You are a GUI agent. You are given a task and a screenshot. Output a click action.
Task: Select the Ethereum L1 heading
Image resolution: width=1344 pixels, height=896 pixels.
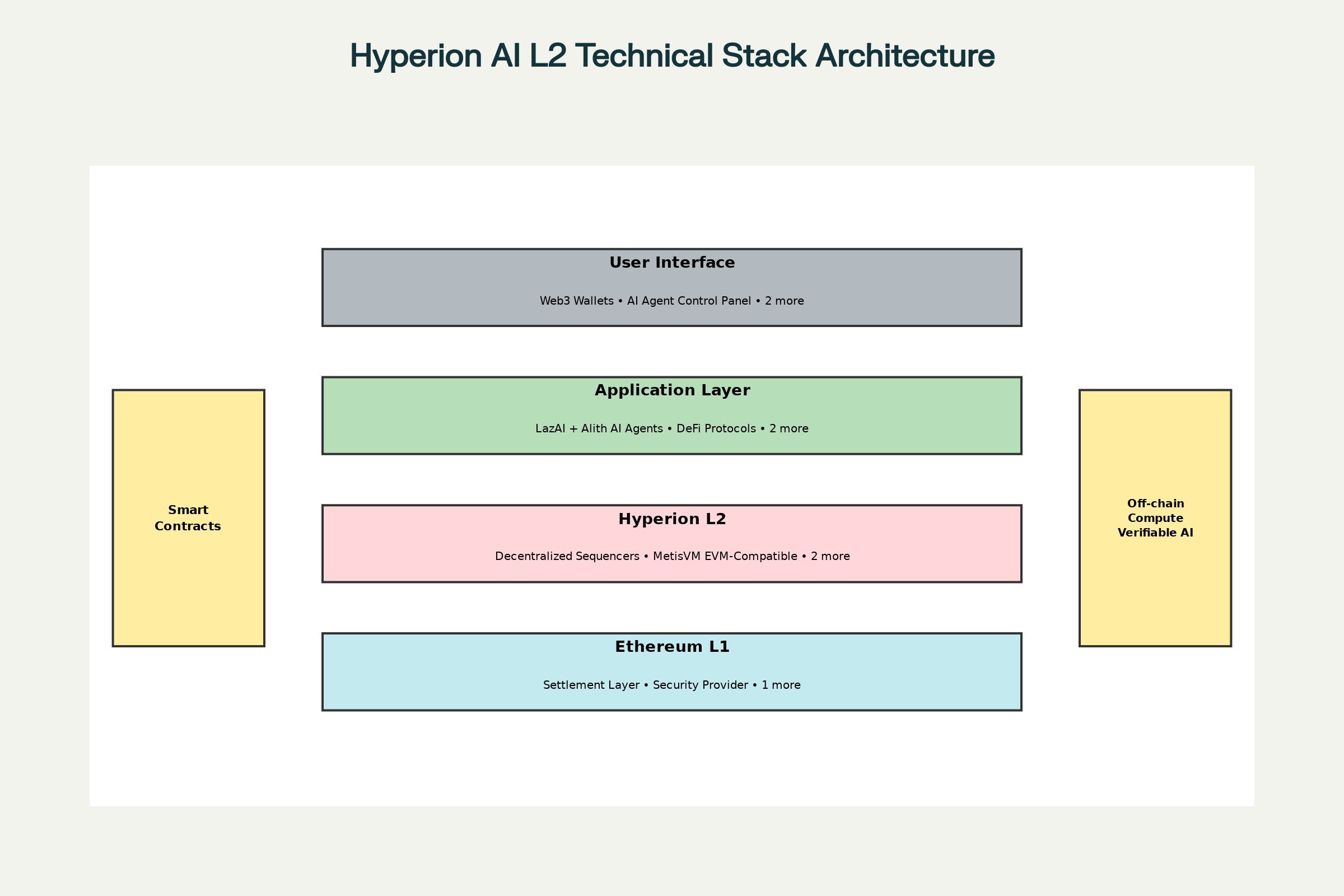click(x=672, y=647)
